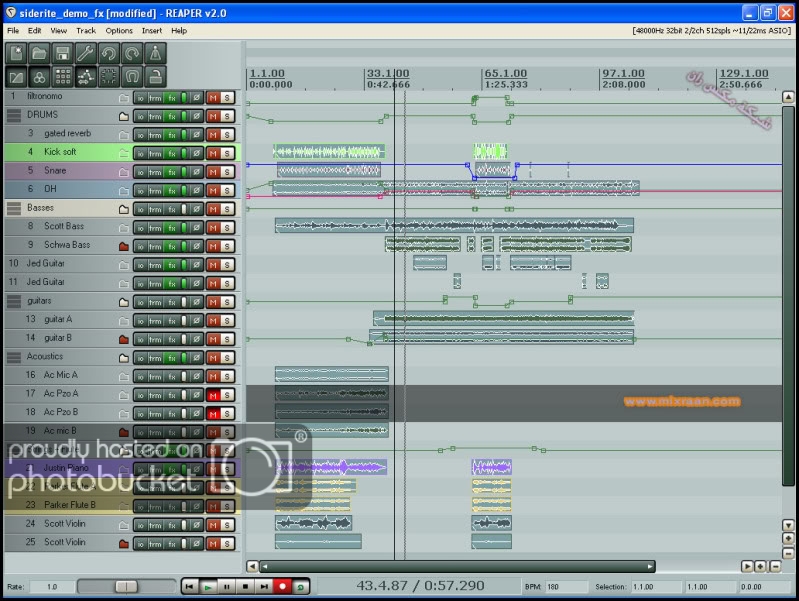Toggle snap magnet icon
Image resolution: width=799 pixels, height=601 pixels.
point(132,76)
